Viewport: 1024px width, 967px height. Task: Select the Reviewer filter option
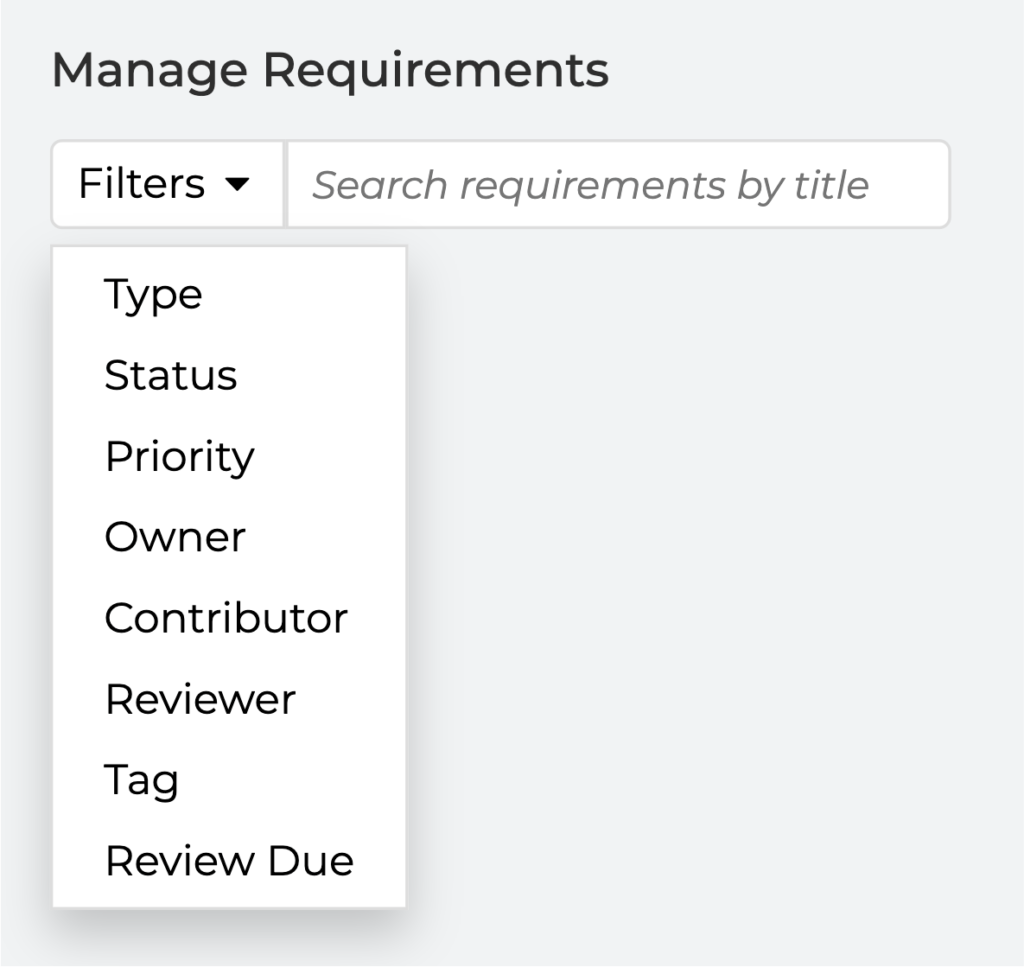pos(229,699)
